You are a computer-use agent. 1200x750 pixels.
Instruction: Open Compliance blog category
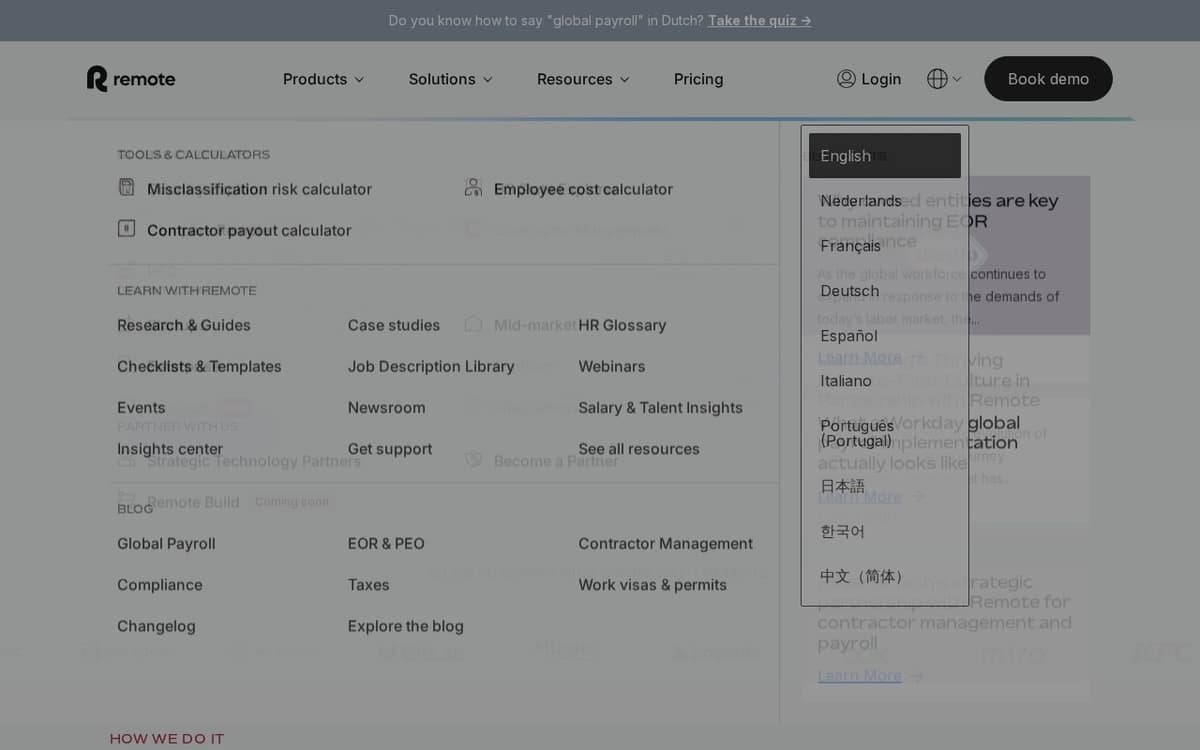point(160,584)
